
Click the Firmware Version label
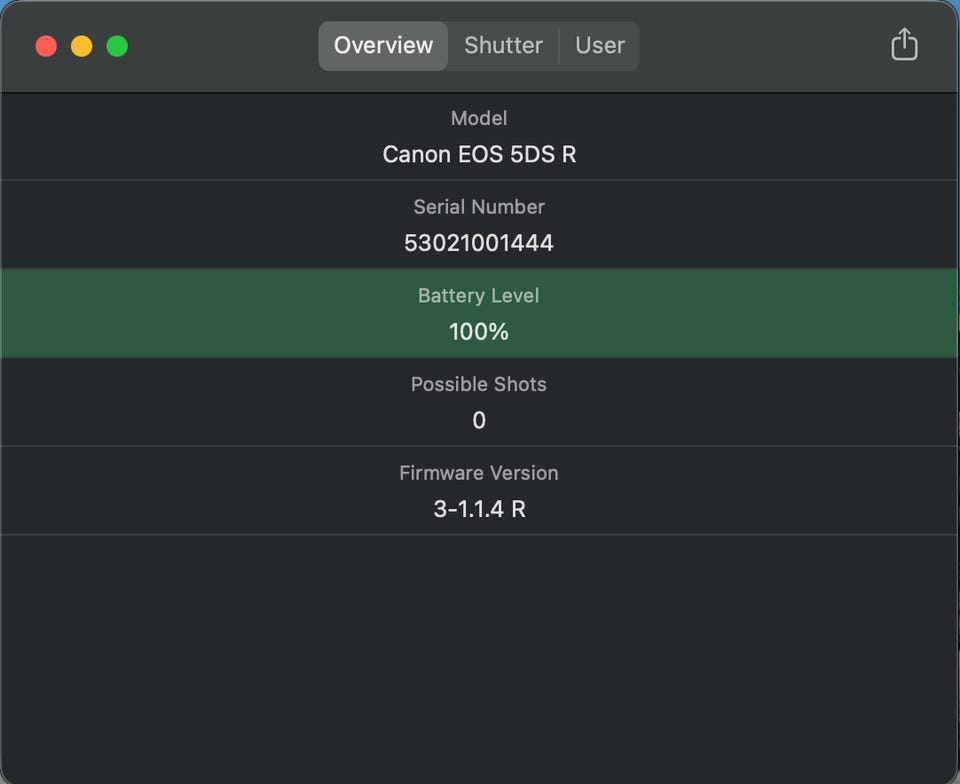tap(479, 473)
